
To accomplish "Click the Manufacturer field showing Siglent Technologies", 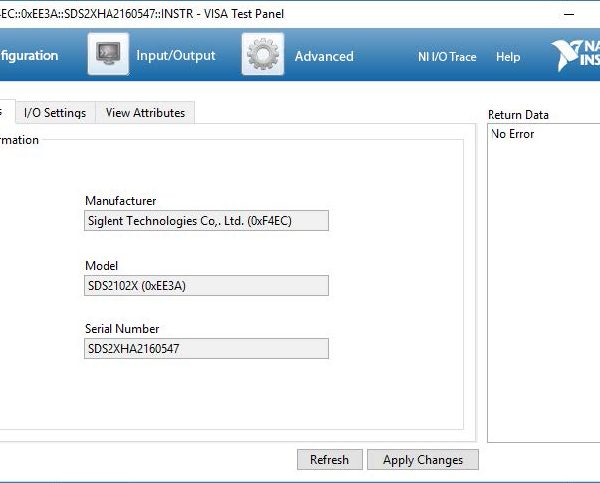I will tap(206, 221).
